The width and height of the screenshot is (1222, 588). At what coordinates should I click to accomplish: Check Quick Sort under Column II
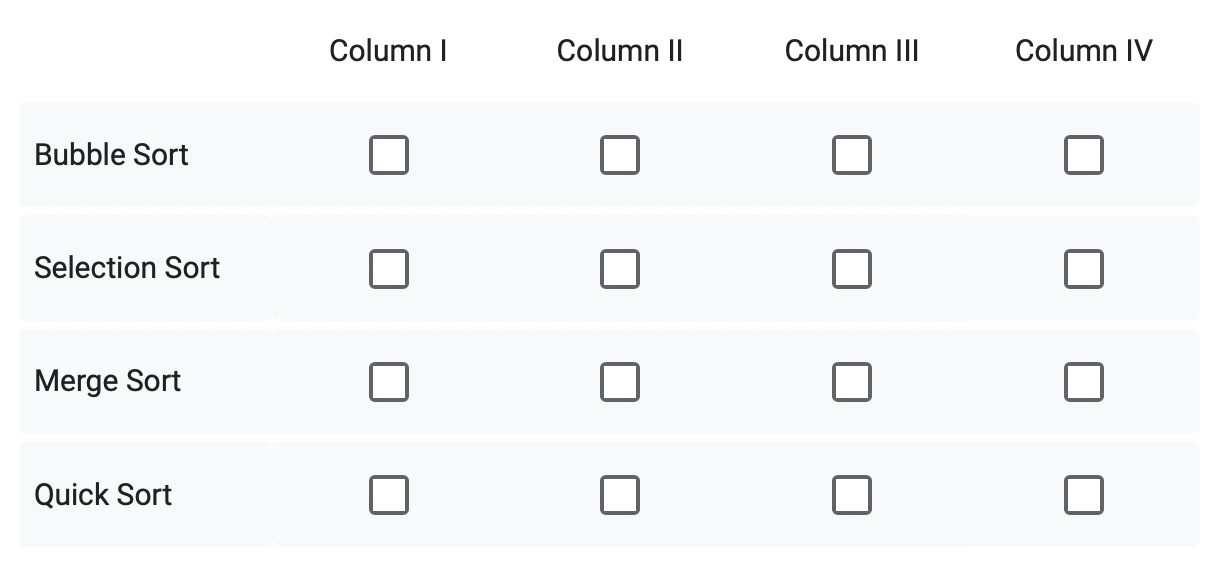point(620,494)
